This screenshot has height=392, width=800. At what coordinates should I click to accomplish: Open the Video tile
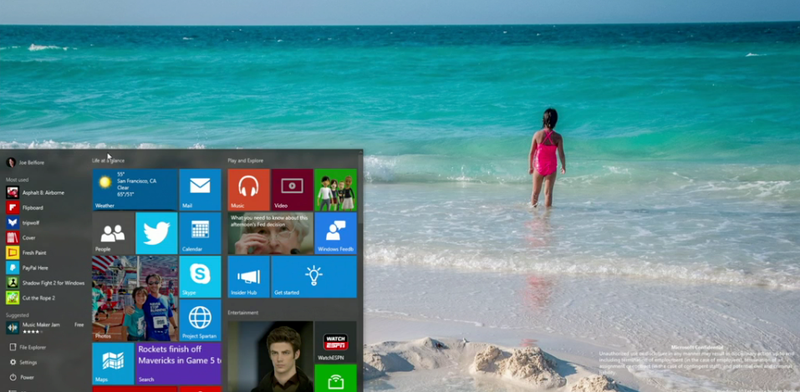click(x=292, y=190)
